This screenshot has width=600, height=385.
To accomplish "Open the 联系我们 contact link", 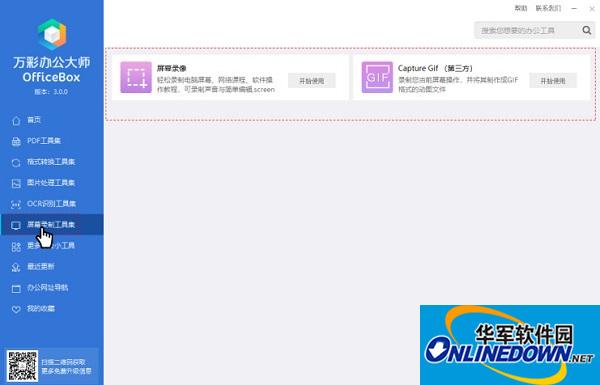I will [548, 8].
